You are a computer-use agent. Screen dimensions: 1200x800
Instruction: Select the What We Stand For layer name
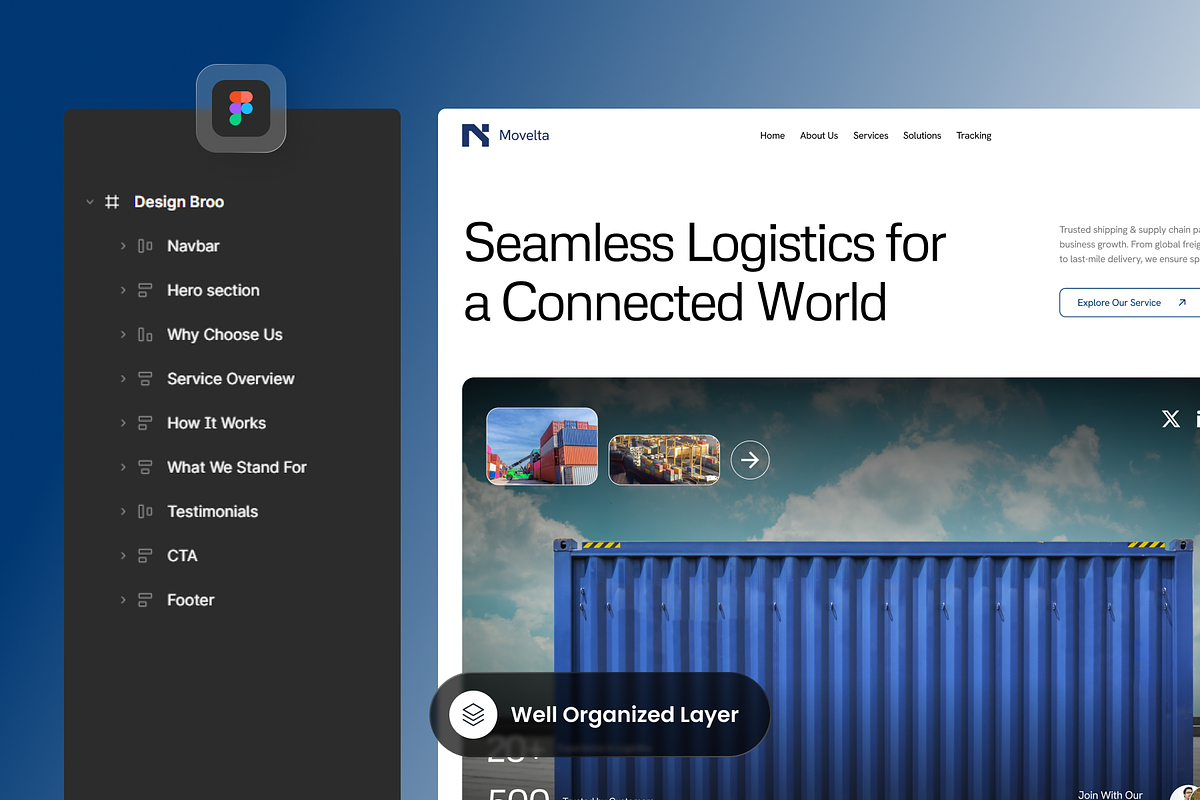(237, 467)
